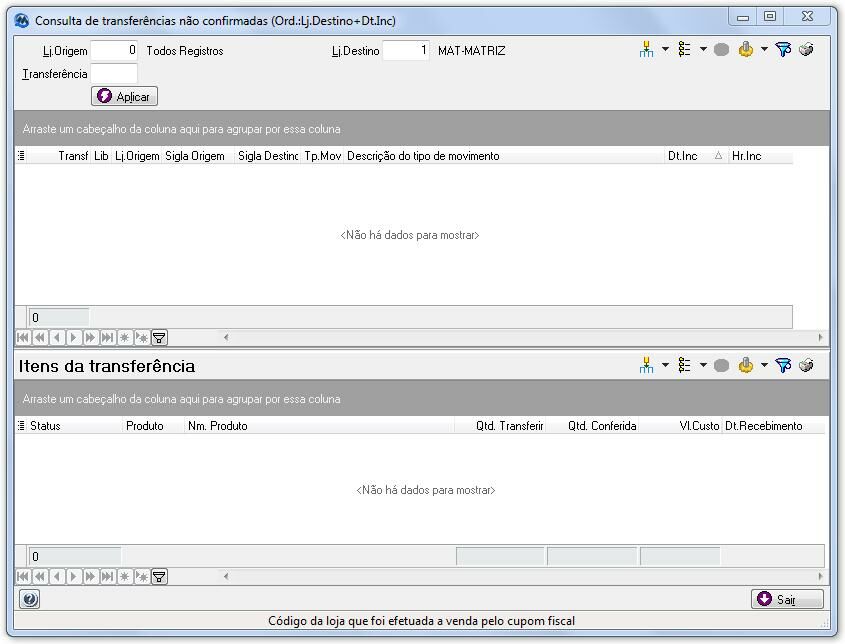Click the top toolbar grouping hierarchy icon
The width and height of the screenshot is (845, 644).
(646, 50)
